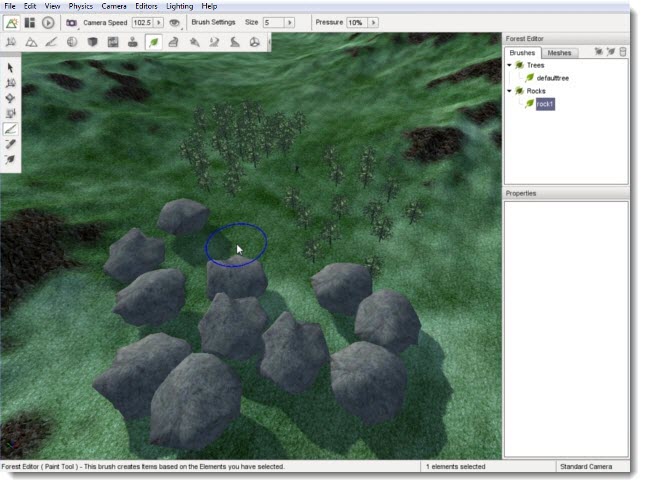The height and width of the screenshot is (487, 645).
Task: Choose the forest Paint brush tool
Action: (10, 129)
